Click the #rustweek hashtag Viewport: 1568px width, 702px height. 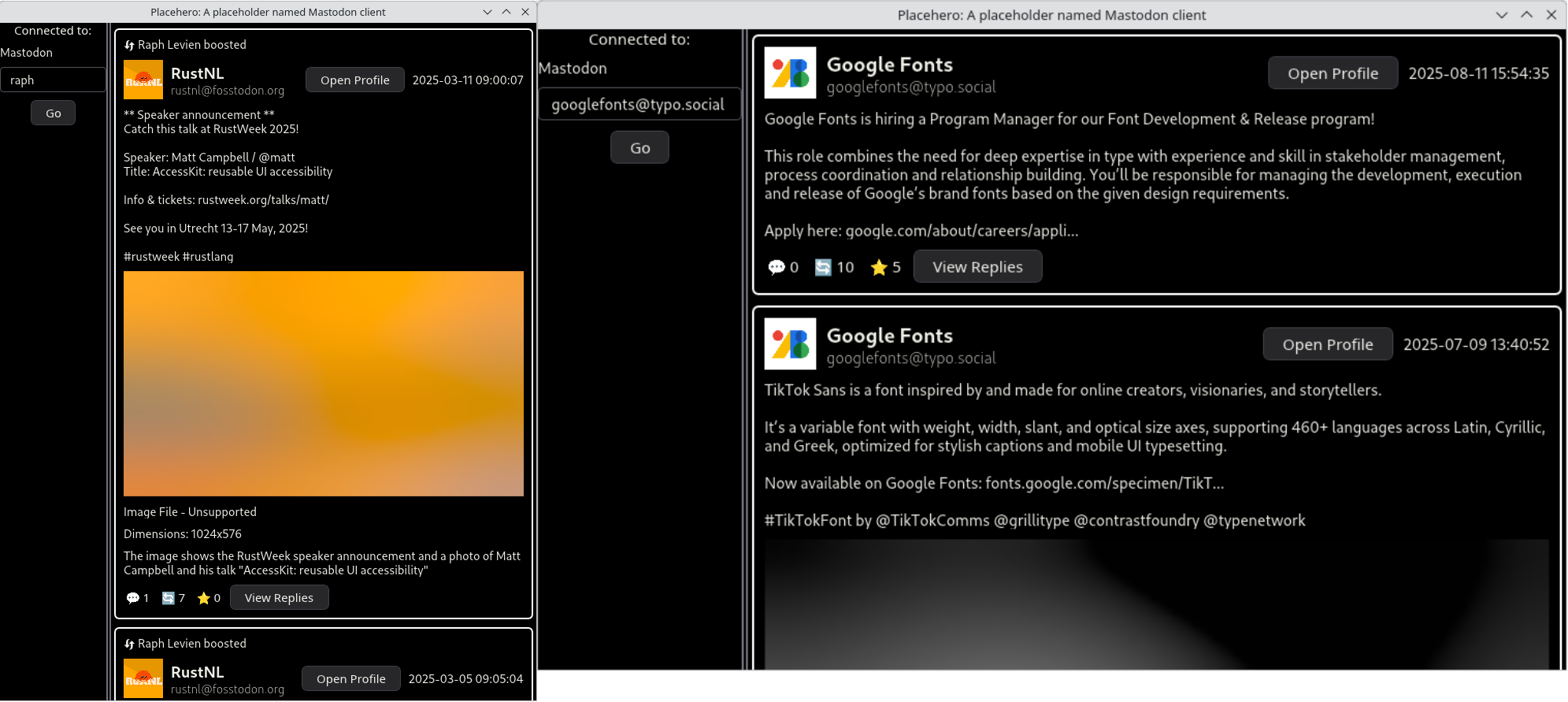click(151, 257)
